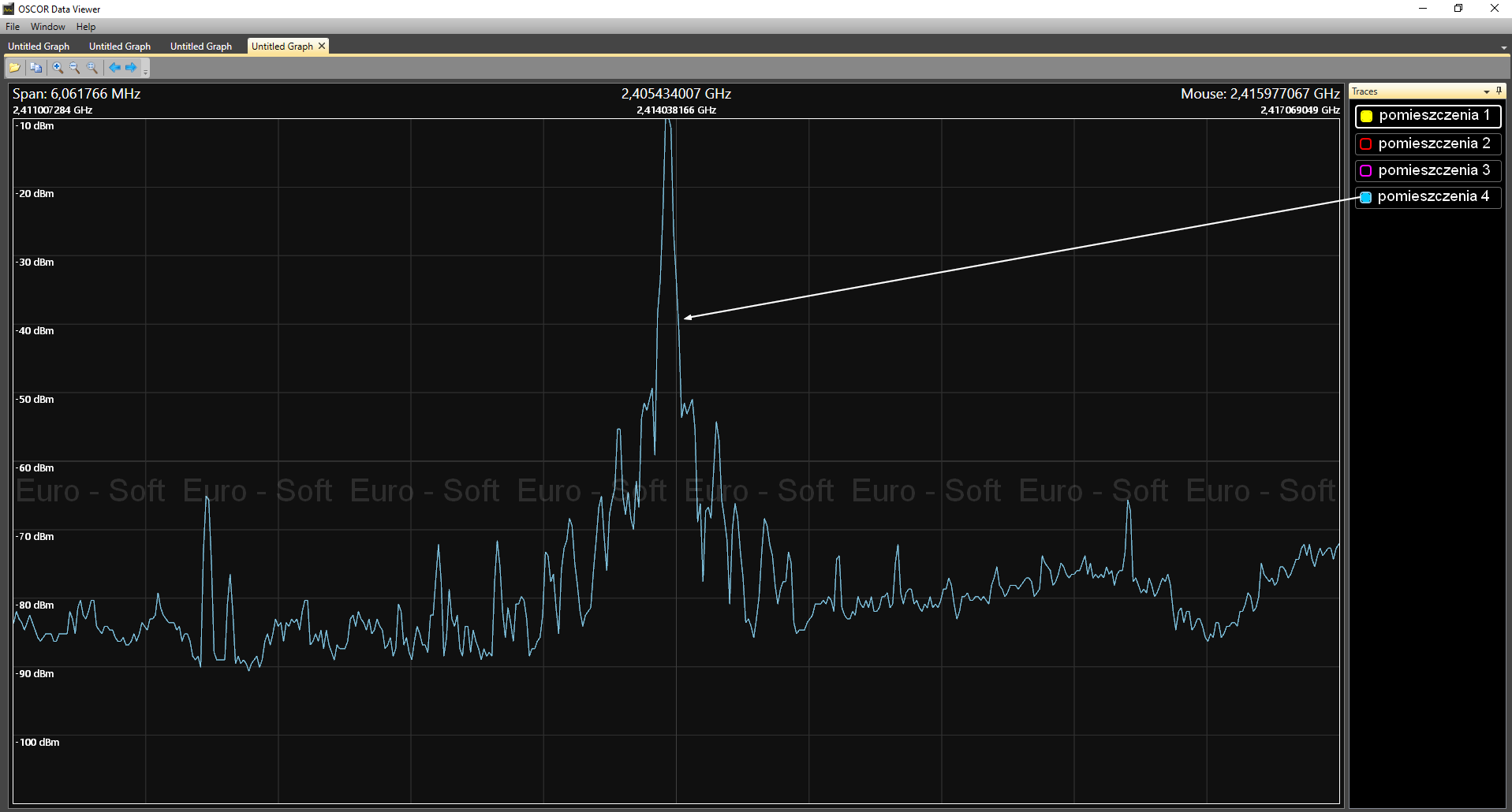Click the zoom-to-fit magnifier icon
The height and width of the screenshot is (812, 1512).
92,68
